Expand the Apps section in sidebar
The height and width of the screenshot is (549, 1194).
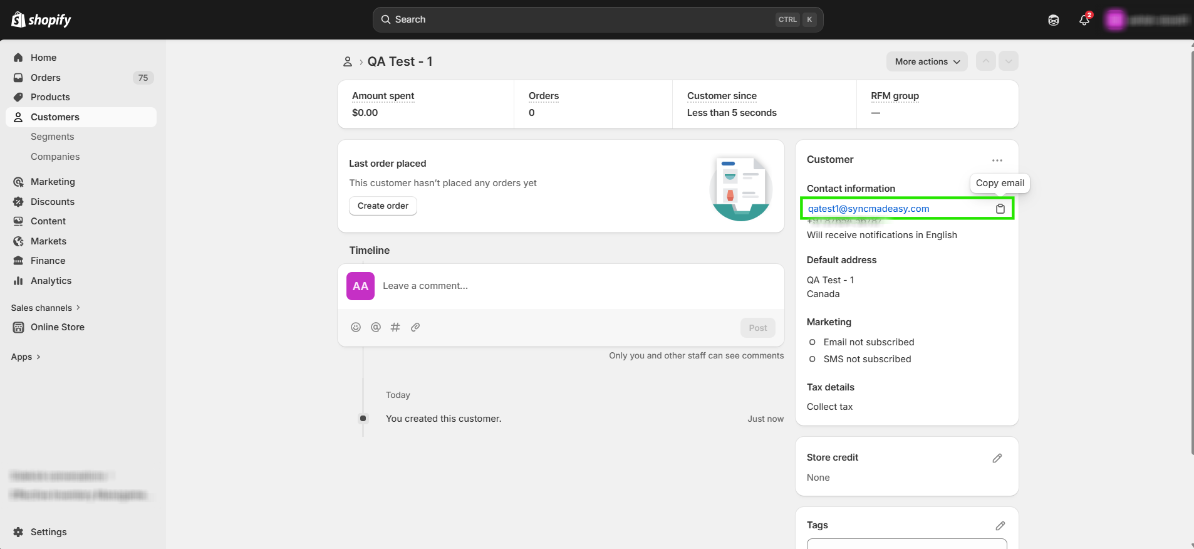coord(26,357)
